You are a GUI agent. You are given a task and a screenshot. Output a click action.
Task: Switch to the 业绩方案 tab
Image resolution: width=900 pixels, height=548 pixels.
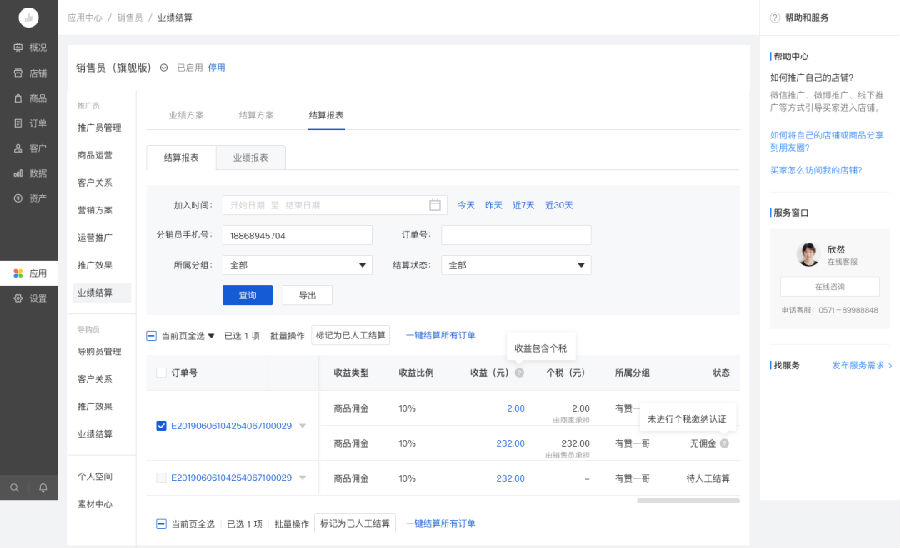click(x=186, y=115)
